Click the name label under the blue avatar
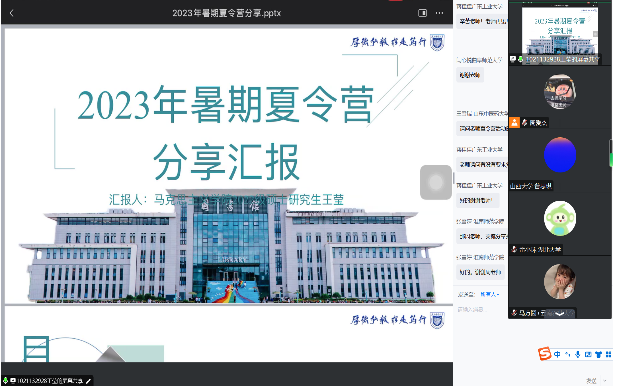Image resolution: width=617 pixels, height=386 pixels. pyautogui.click(x=531, y=186)
